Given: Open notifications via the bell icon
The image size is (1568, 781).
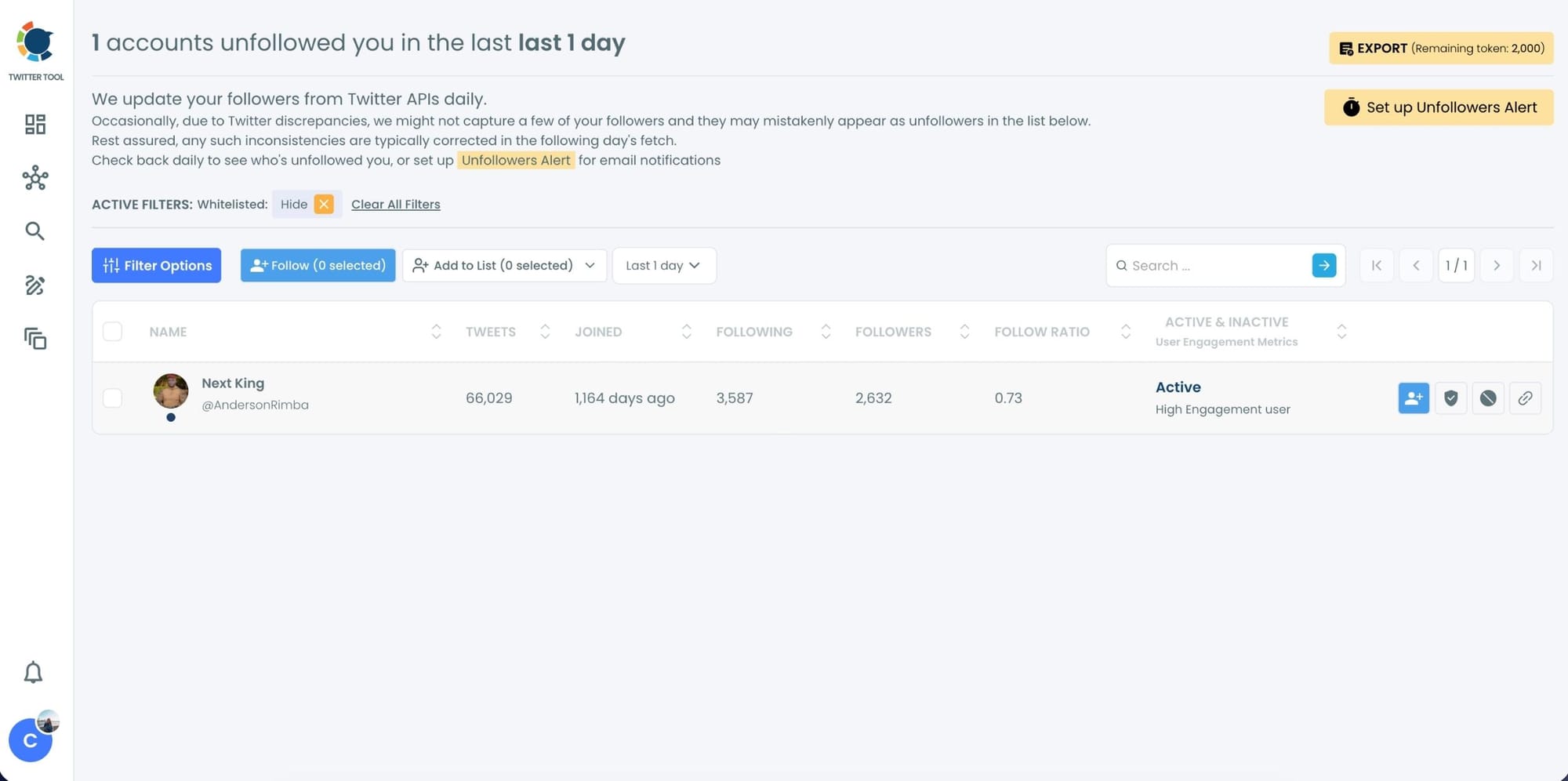Looking at the screenshot, I should [x=33, y=672].
